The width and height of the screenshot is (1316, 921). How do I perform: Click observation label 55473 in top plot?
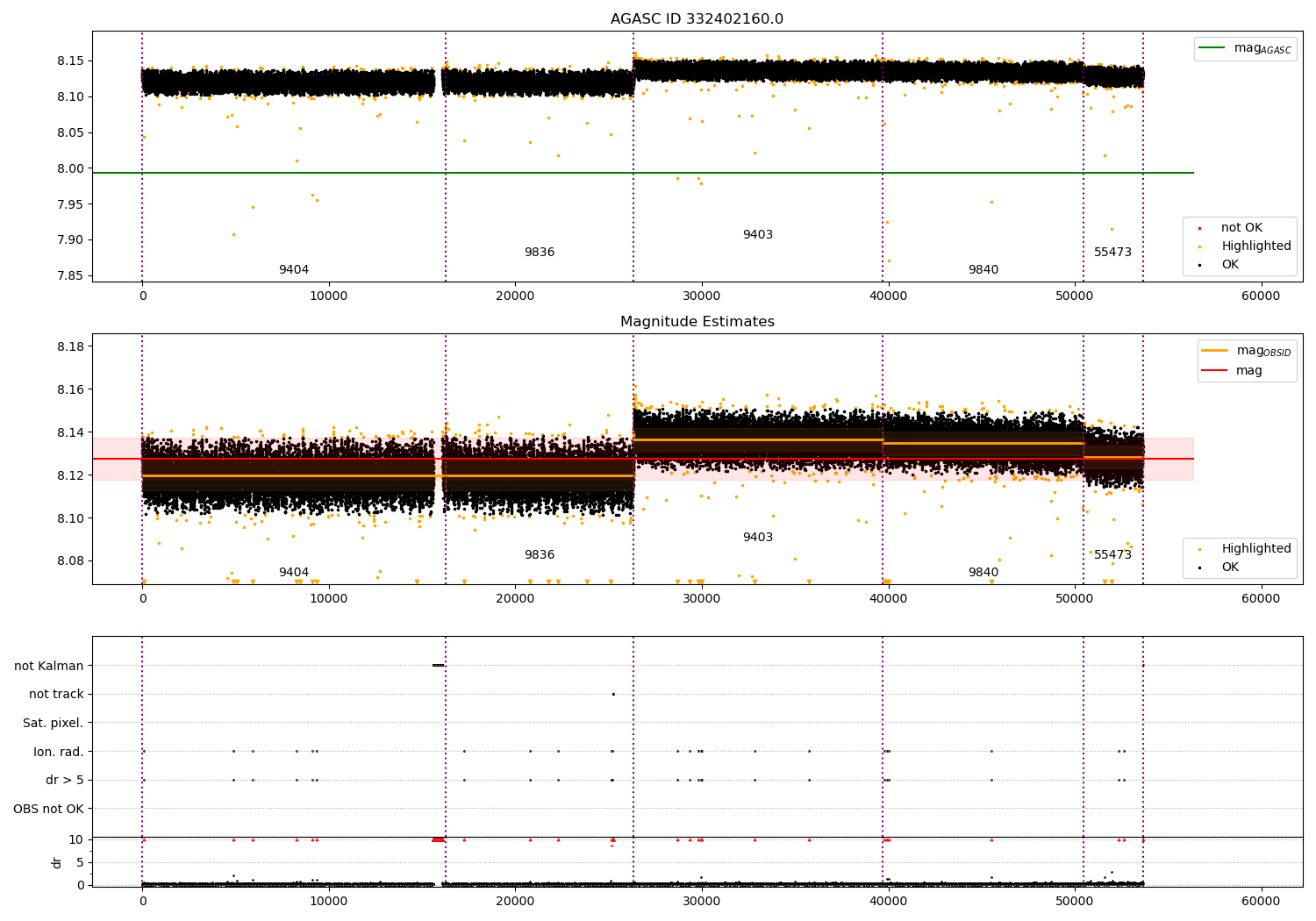tap(1112, 253)
